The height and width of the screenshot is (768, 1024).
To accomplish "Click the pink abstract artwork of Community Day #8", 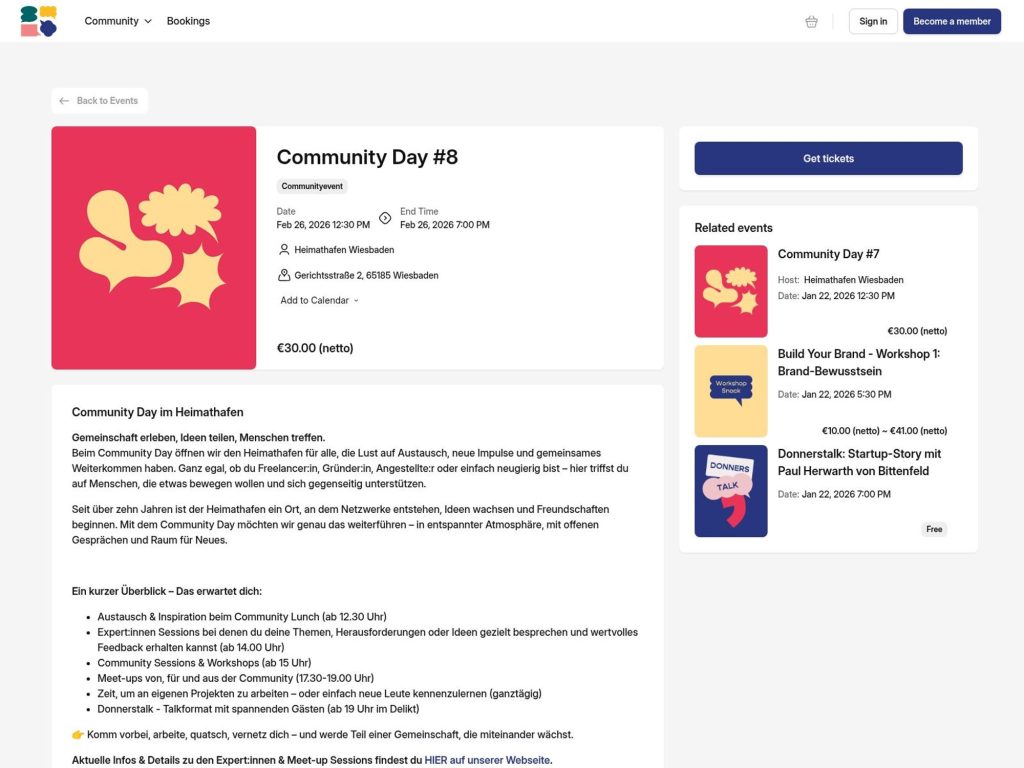I will coord(154,246).
